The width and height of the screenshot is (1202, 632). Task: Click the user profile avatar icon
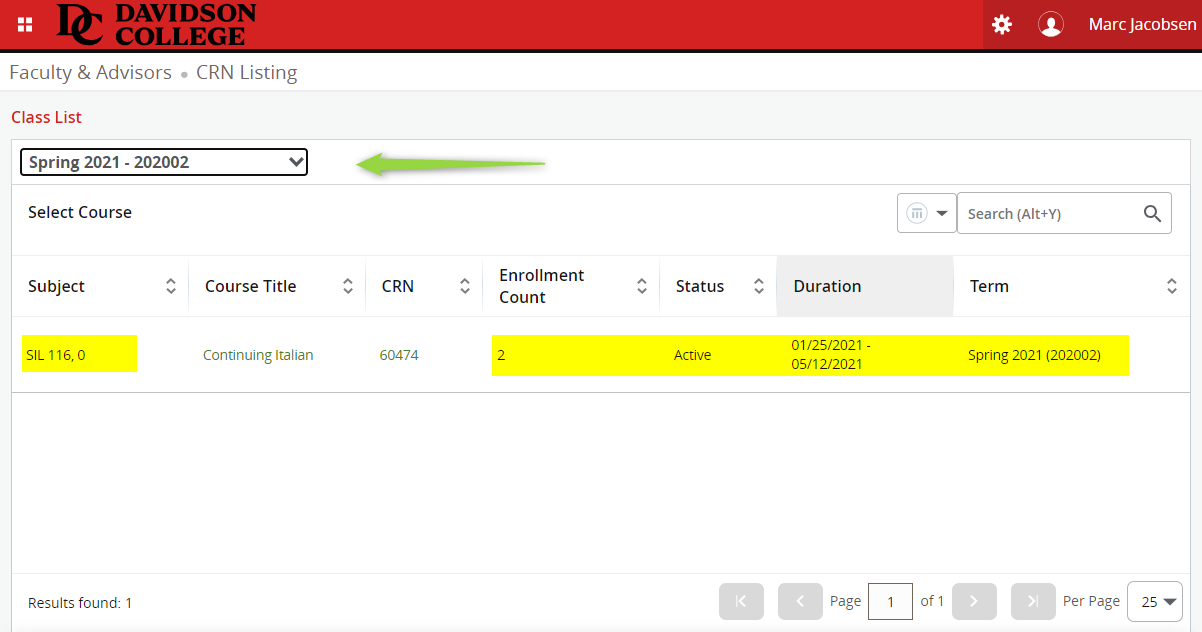pos(1051,24)
